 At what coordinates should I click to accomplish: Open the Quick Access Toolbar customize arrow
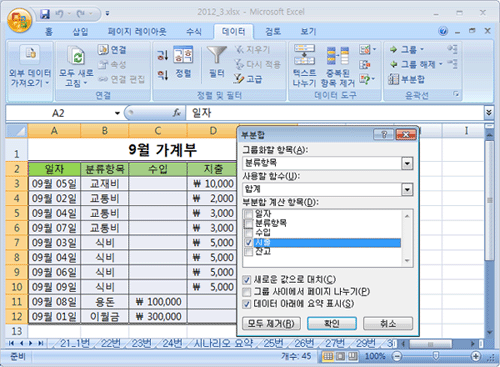[x=107, y=14]
